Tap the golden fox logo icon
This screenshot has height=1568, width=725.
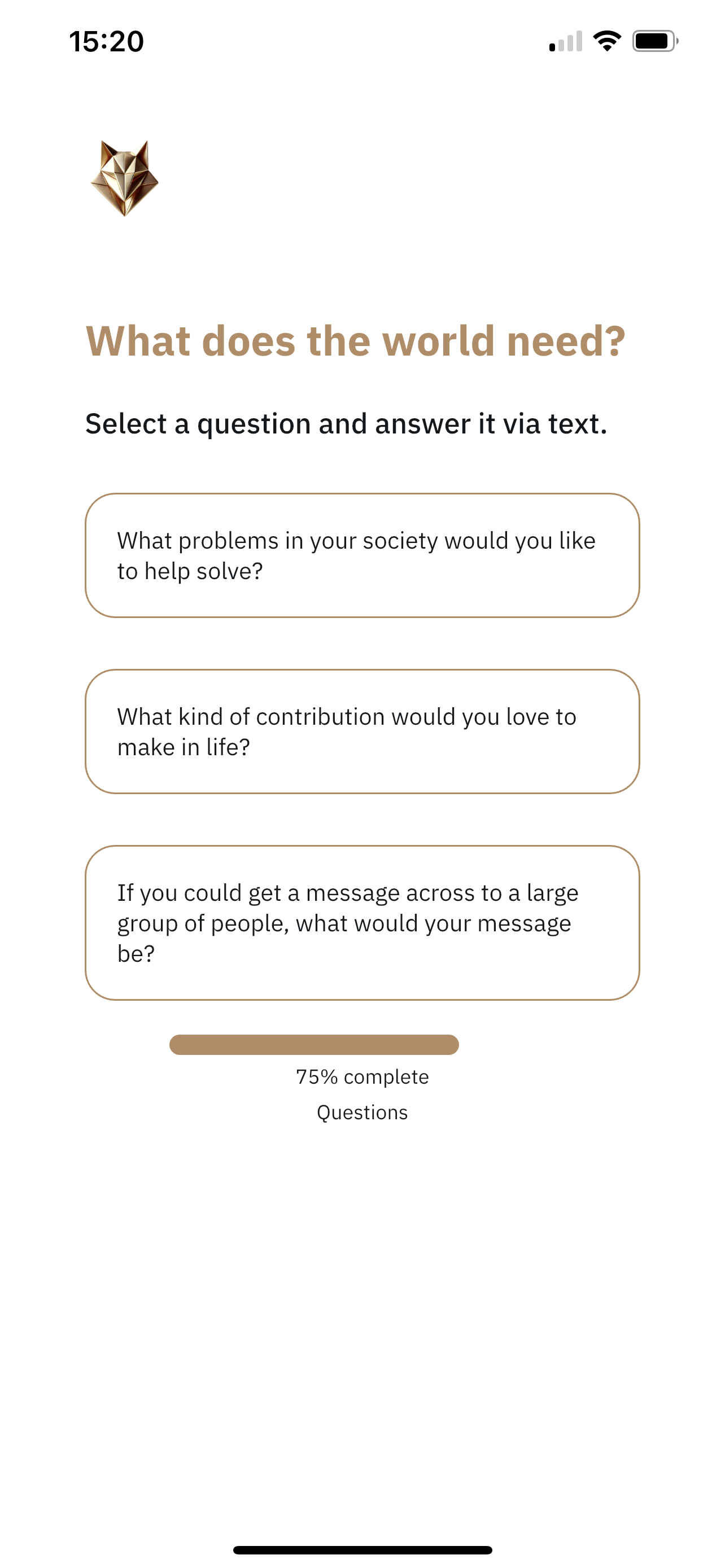pos(124,178)
